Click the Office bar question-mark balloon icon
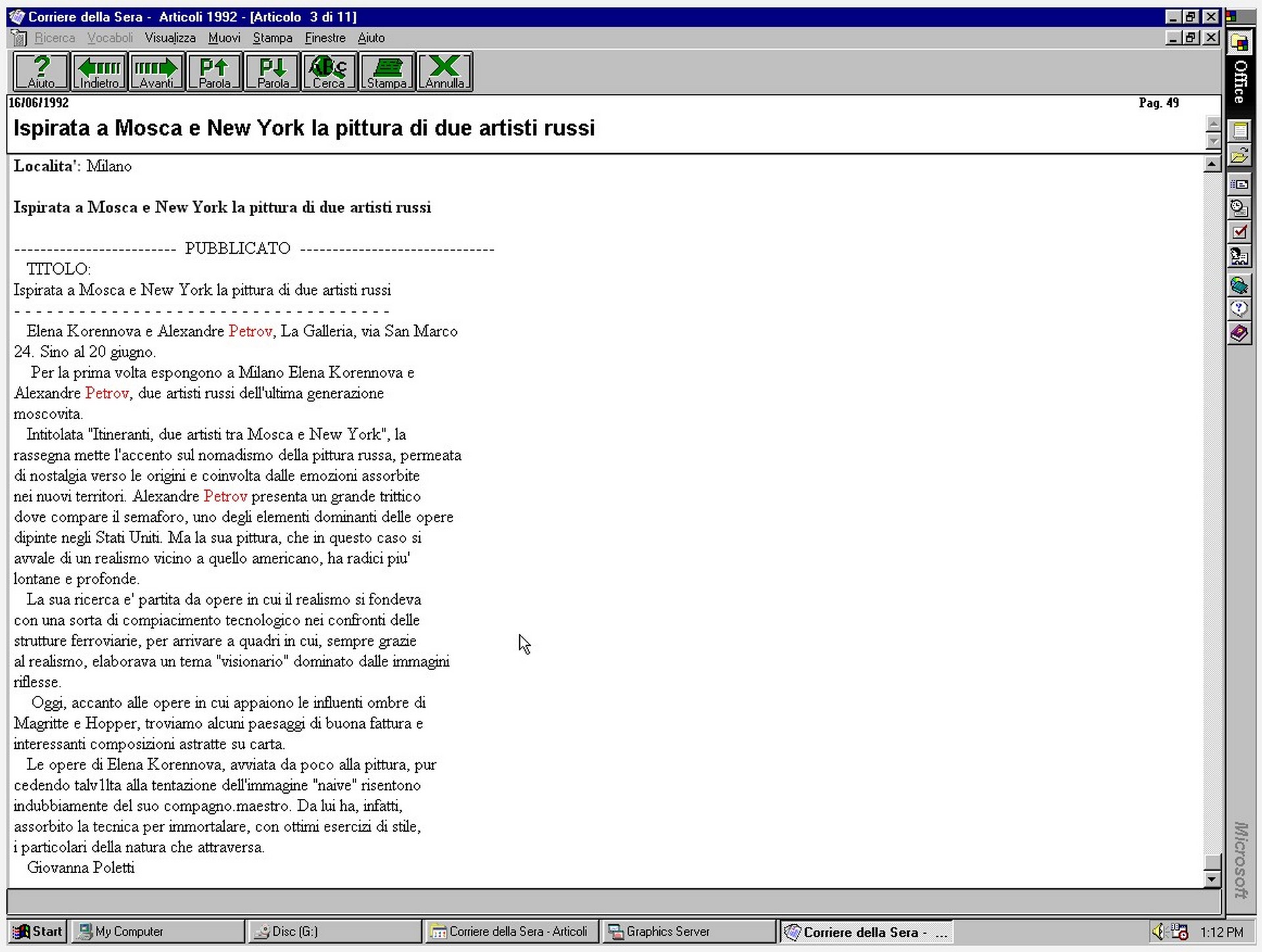Screen dimensions: 1262x952 tap(1239, 309)
